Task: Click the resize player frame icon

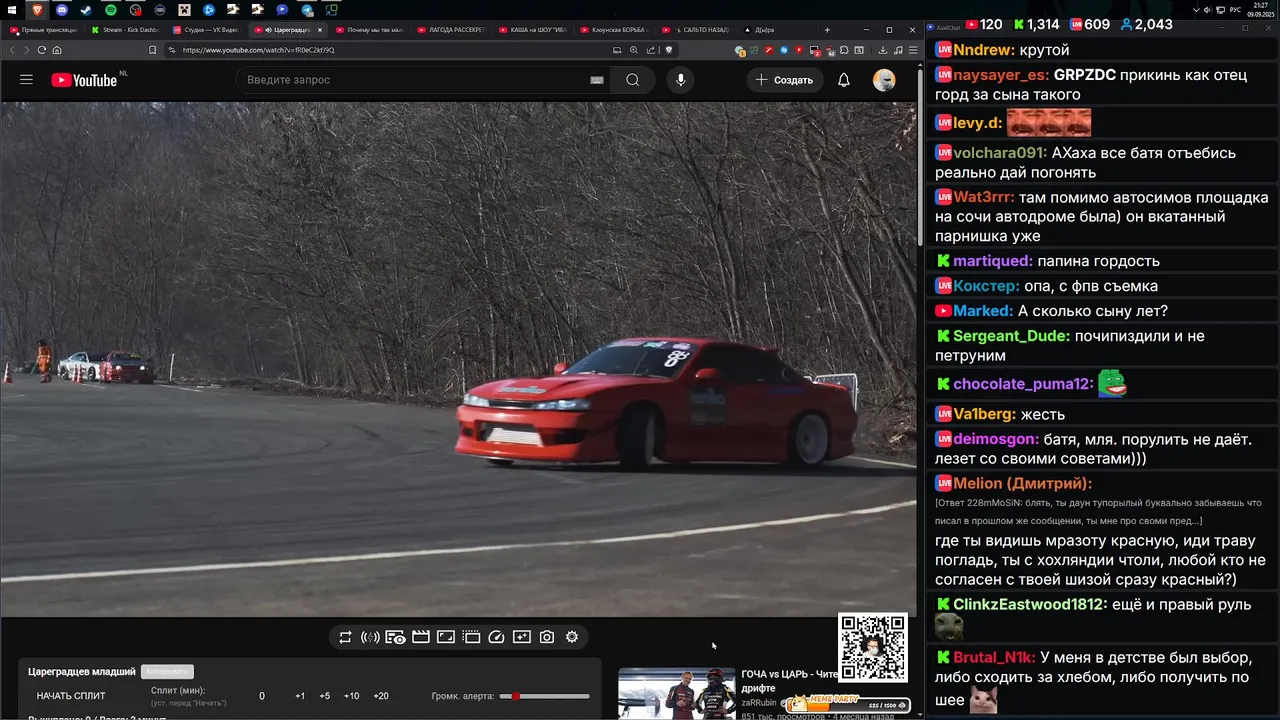Action: click(x=446, y=637)
